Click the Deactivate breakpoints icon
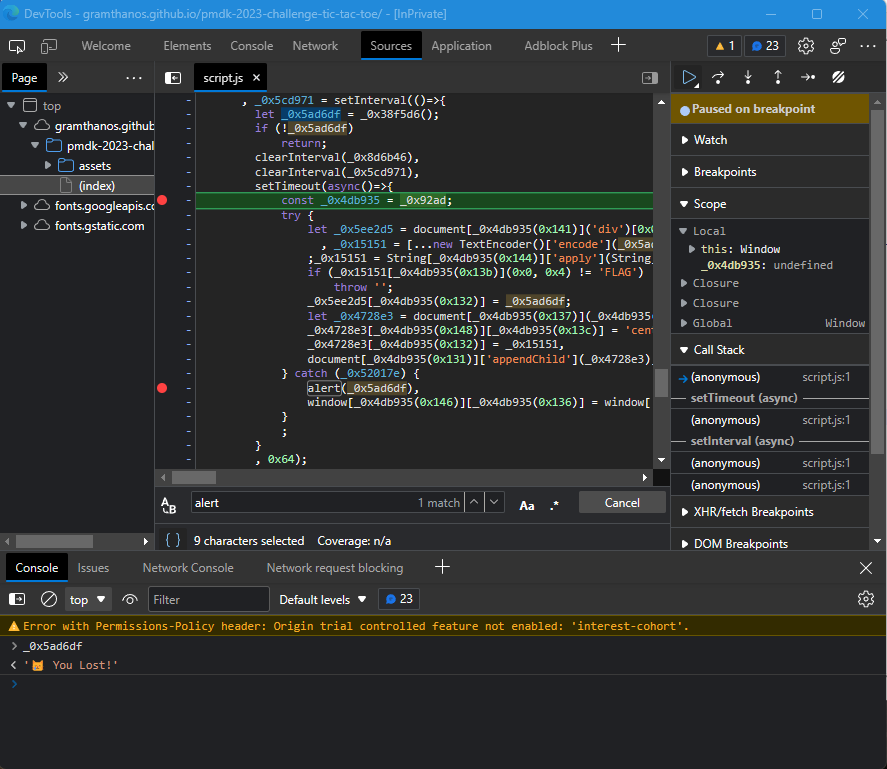The height and width of the screenshot is (769, 887). [x=839, y=77]
